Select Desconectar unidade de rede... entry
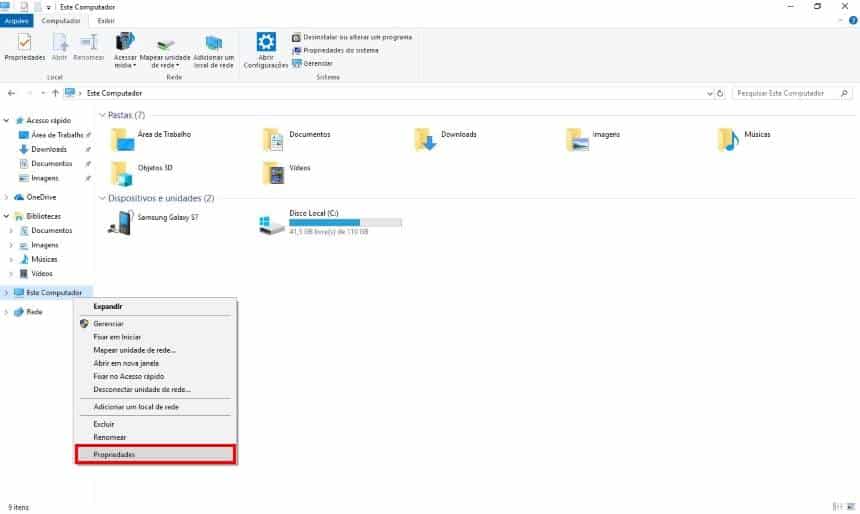The width and height of the screenshot is (860, 514). pyautogui.click(x=156, y=389)
